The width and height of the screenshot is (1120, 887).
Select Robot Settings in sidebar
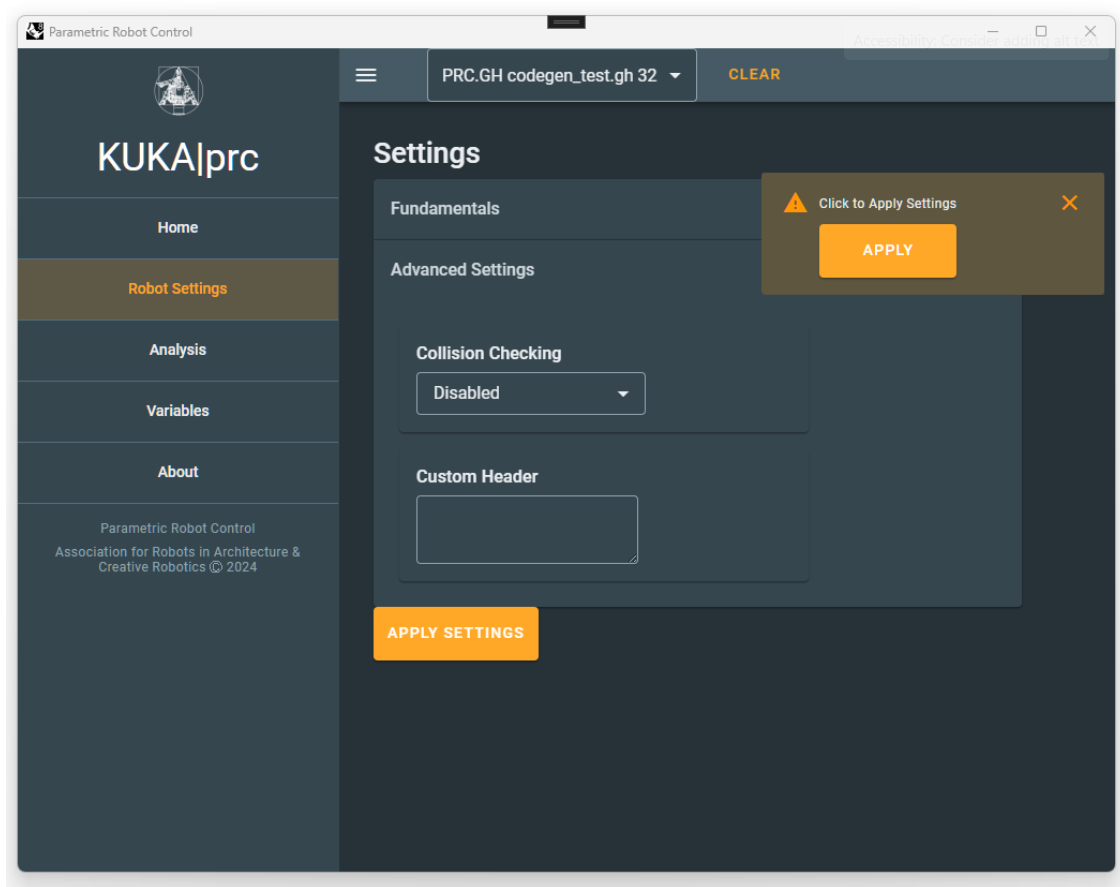click(178, 289)
